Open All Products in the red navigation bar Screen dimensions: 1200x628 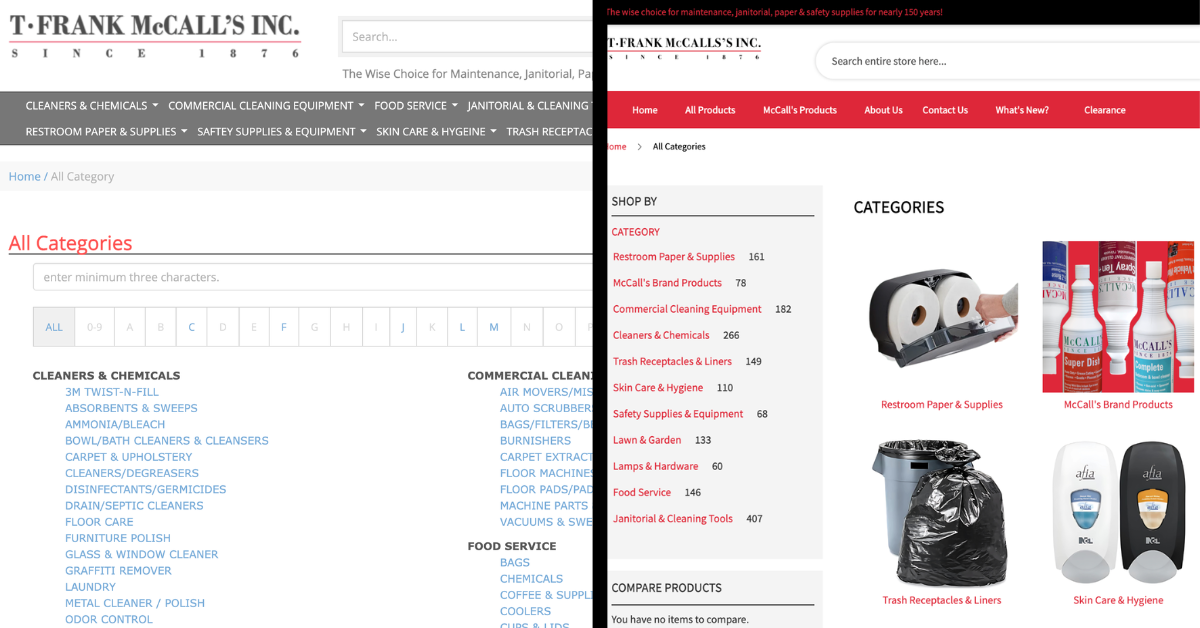pos(710,110)
